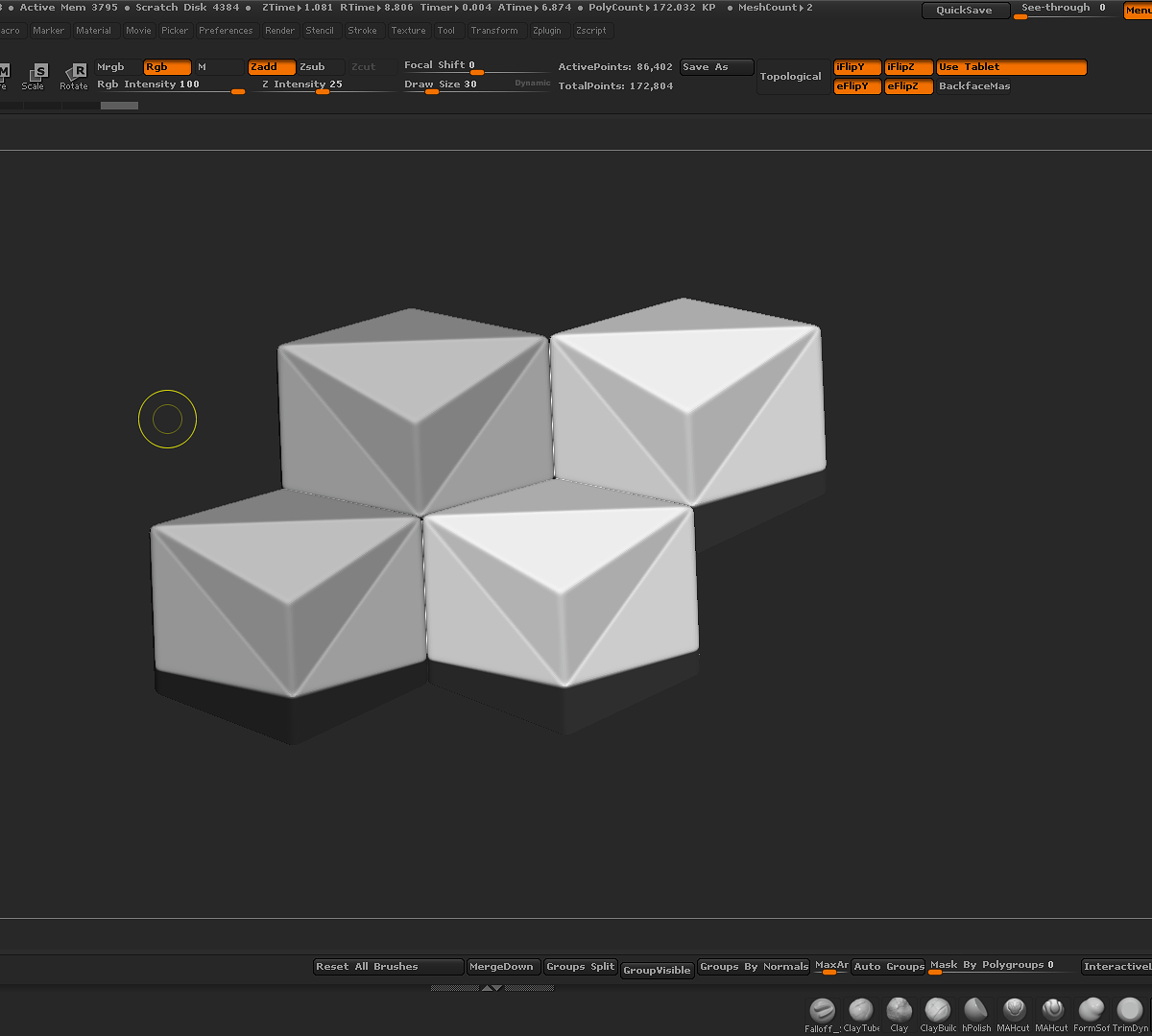Toggle the Topological option
1152x1036 pixels.
tap(791, 77)
